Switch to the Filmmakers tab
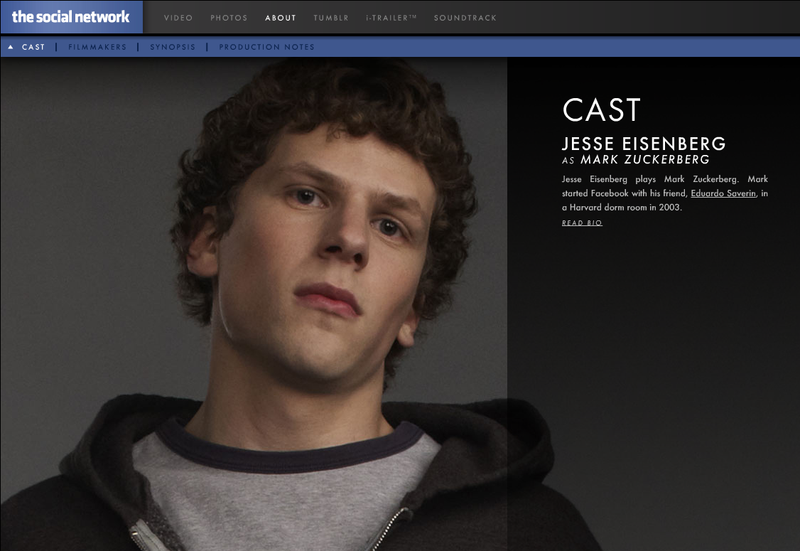800x551 pixels. (97, 47)
